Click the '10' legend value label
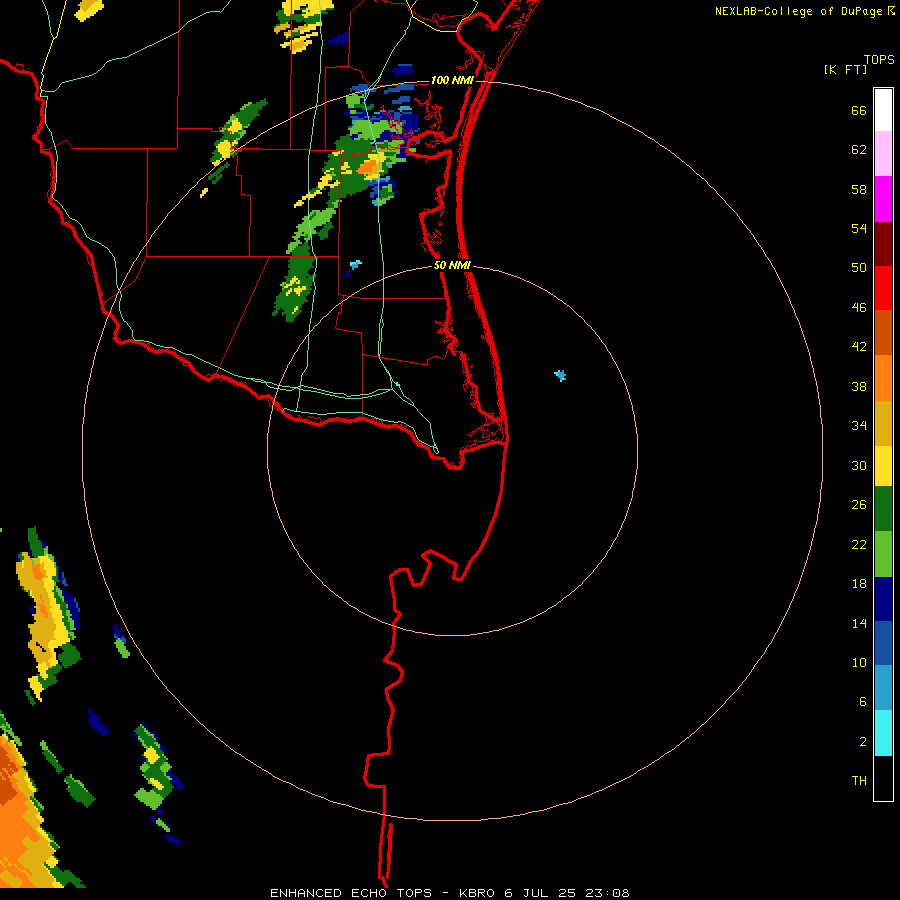The width and height of the screenshot is (900, 900). pos(859,662)
